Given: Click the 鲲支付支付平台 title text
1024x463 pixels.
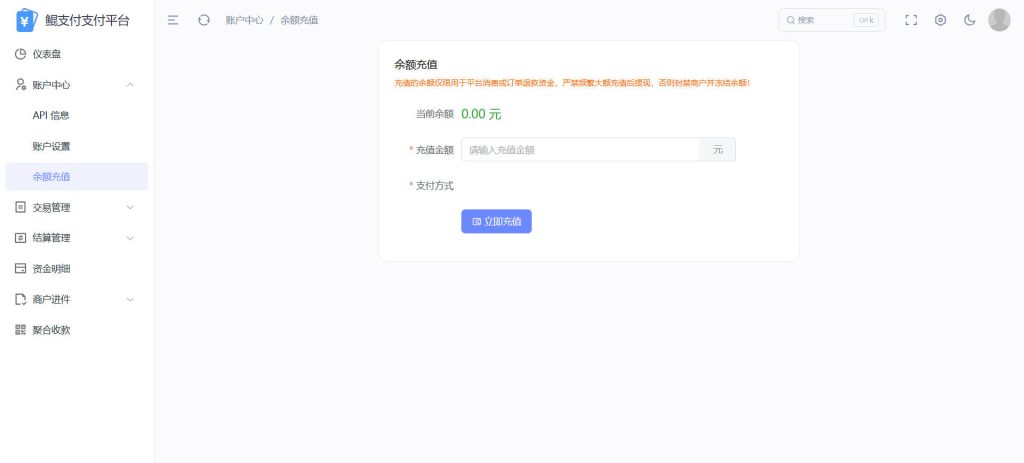Looking at the screenshot, I should [x=88, y=20].
